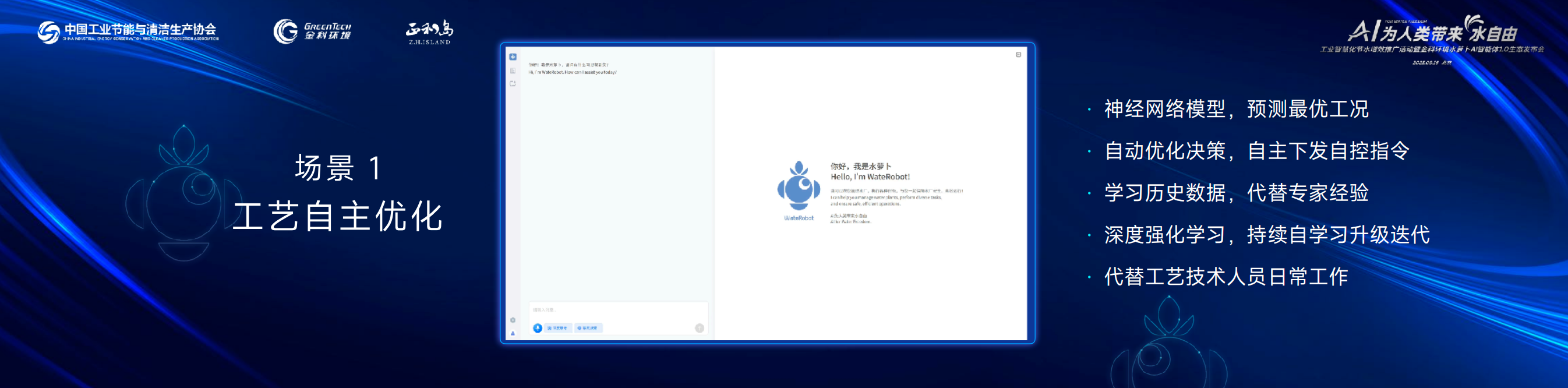Toggle the globe web search chip
Image resolution: width=1568 pixels, height=388 pixels.
589,329
